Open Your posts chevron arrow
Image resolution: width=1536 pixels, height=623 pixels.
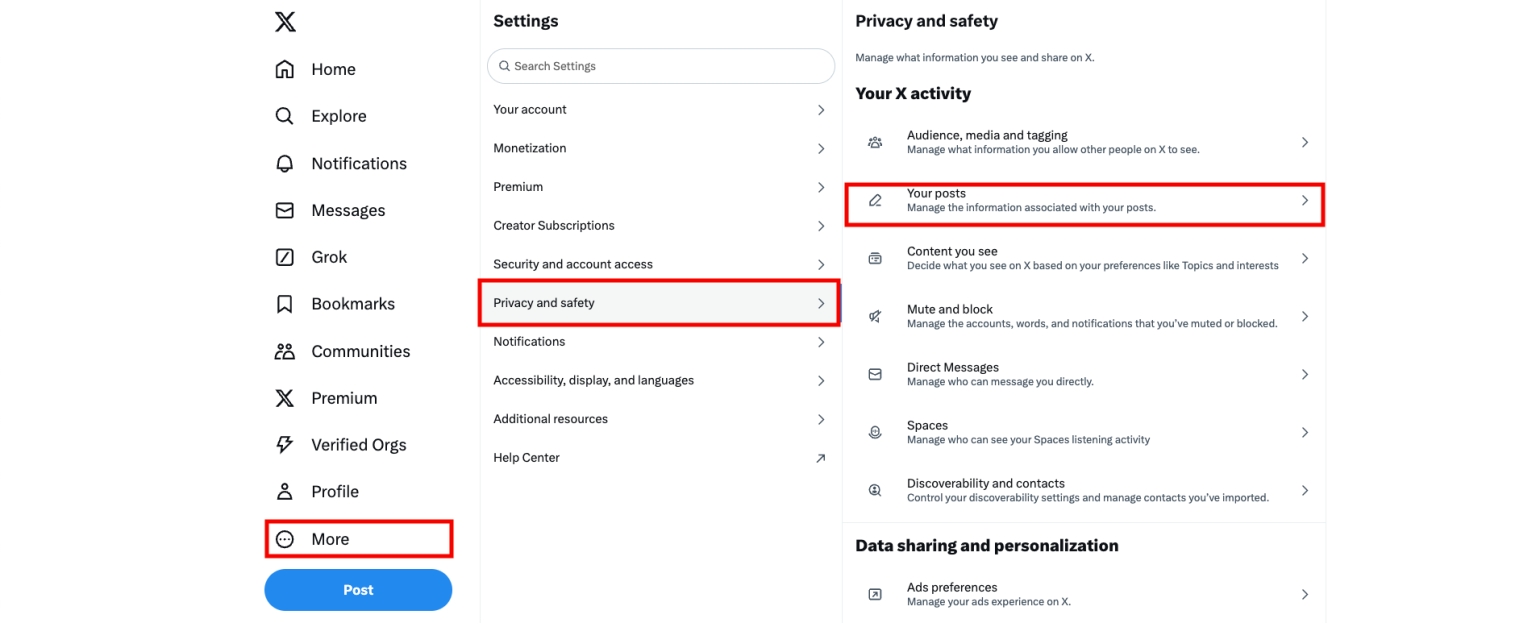click(1304, 201)
